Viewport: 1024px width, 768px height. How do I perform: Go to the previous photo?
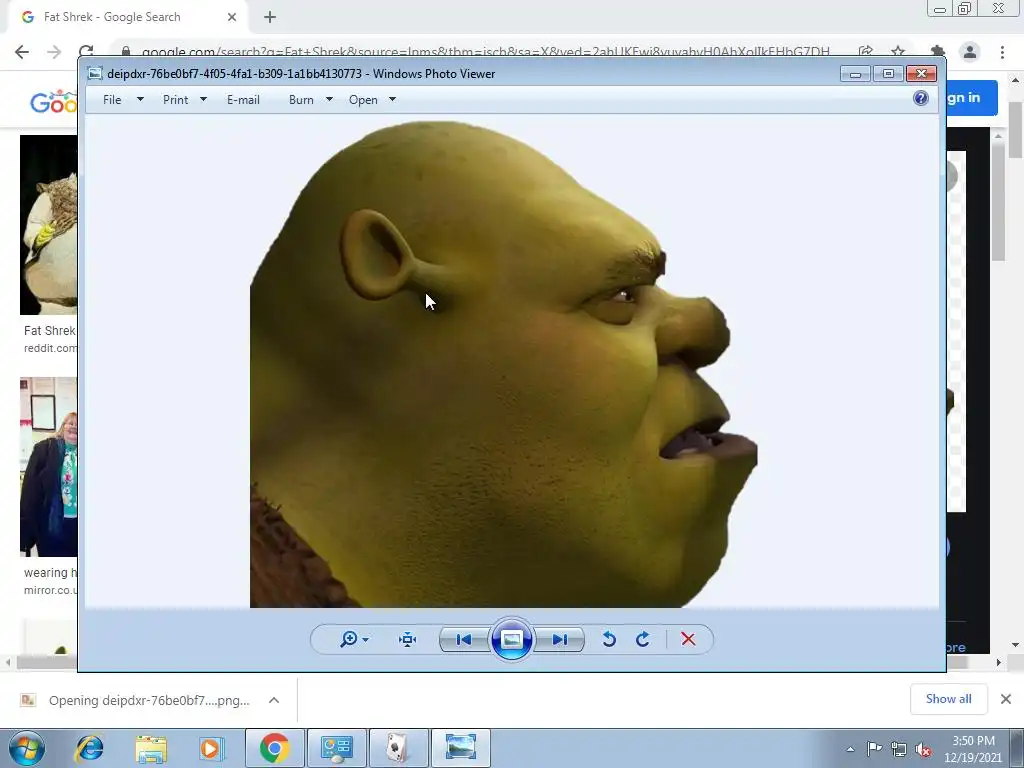(464, 639)
